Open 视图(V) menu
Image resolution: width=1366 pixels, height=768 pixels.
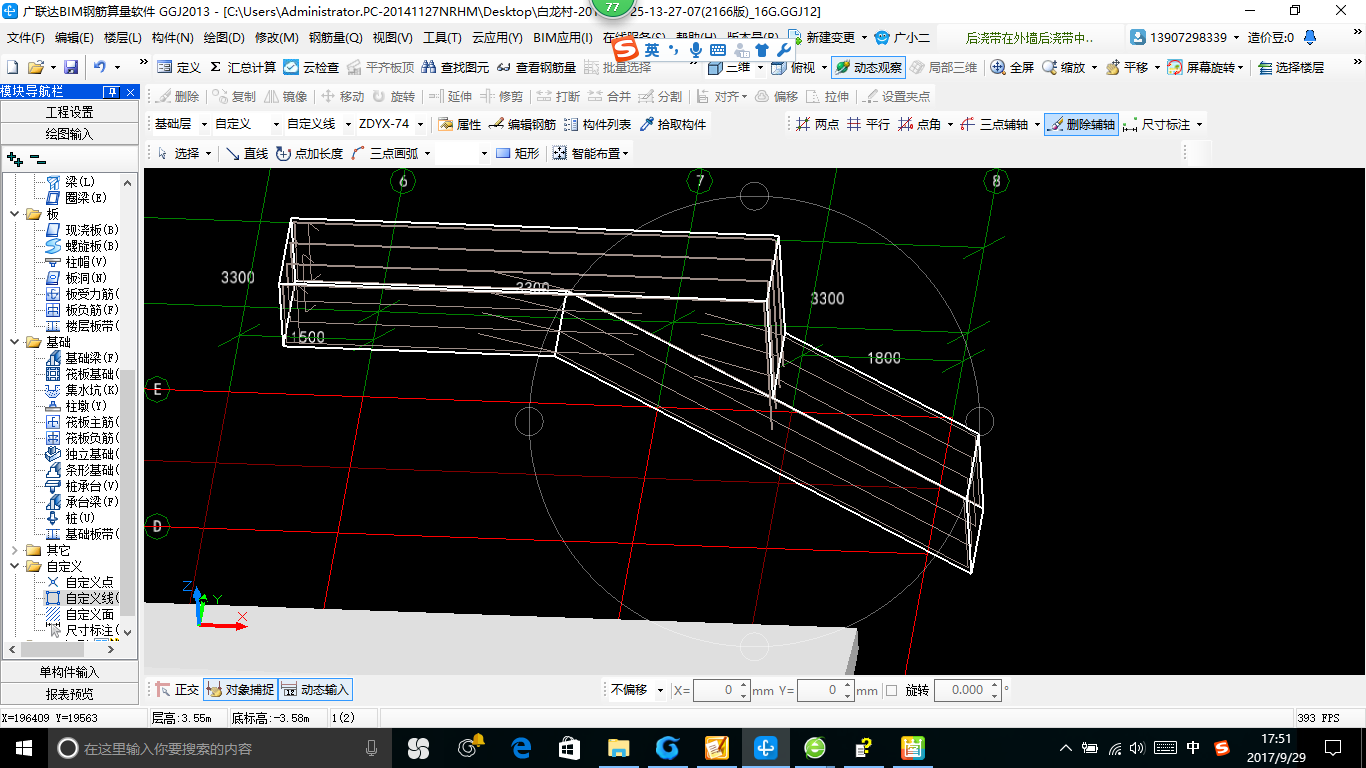tap(392, 38)
